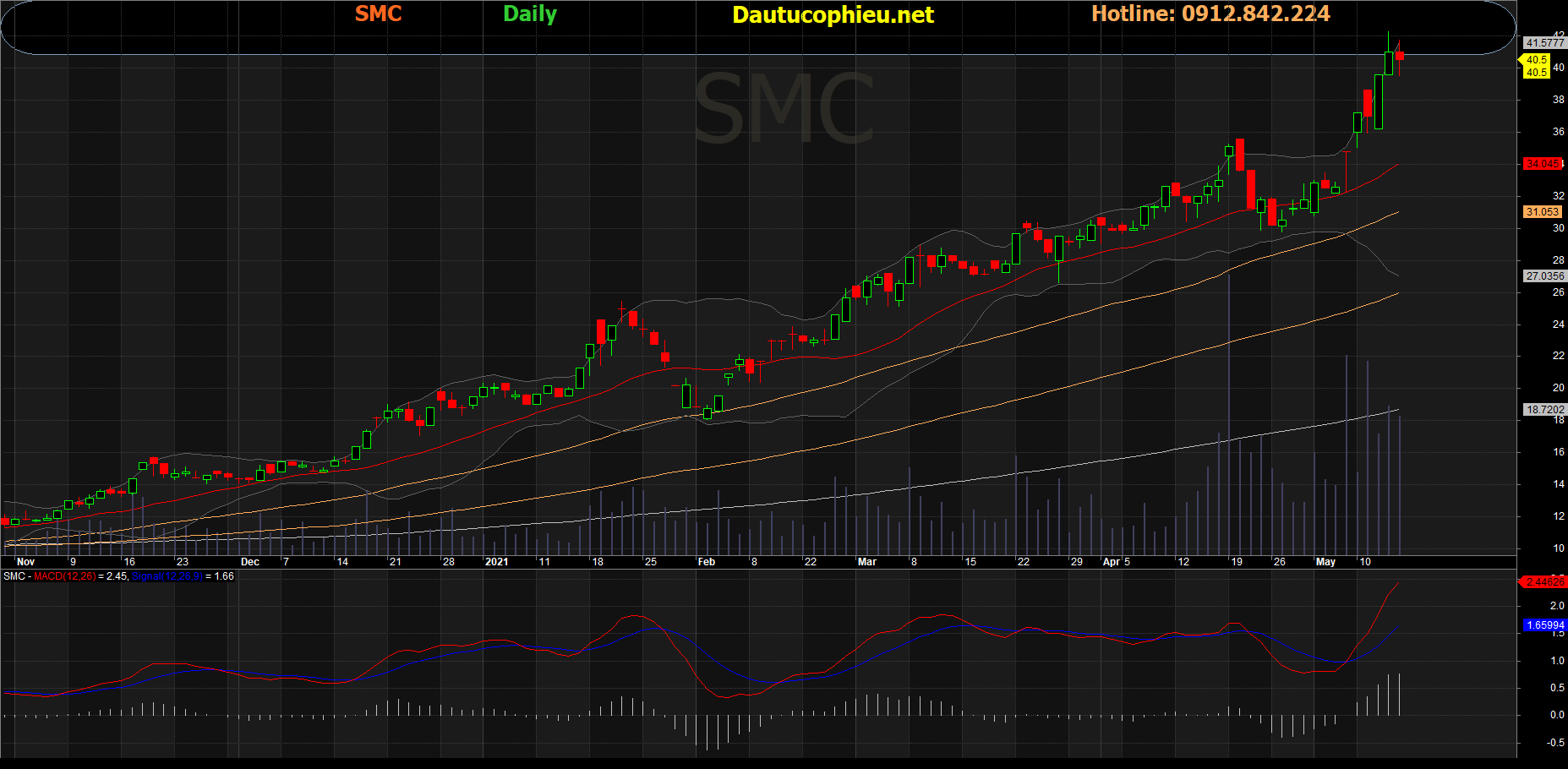Click the tallest gray volume bar in April
This screenshot has width=1568, height=769.
pos(1229,414)
